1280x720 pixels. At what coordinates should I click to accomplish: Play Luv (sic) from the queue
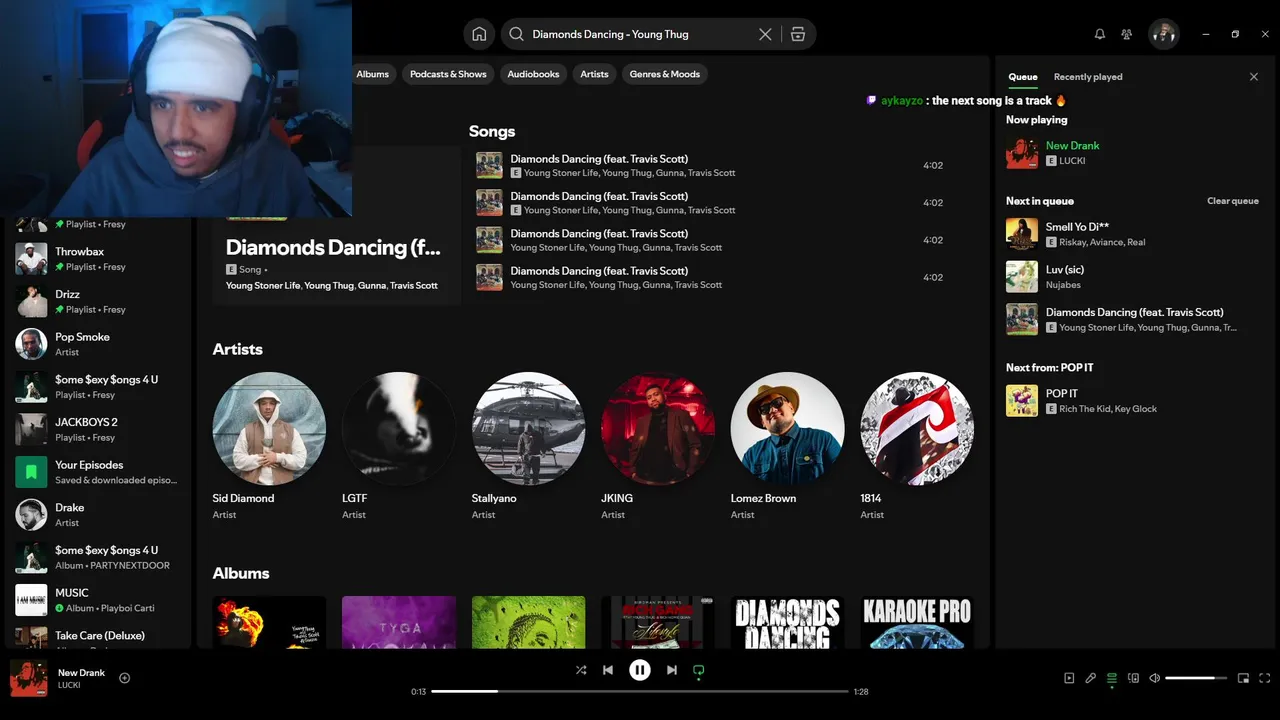pos(1133,277)
